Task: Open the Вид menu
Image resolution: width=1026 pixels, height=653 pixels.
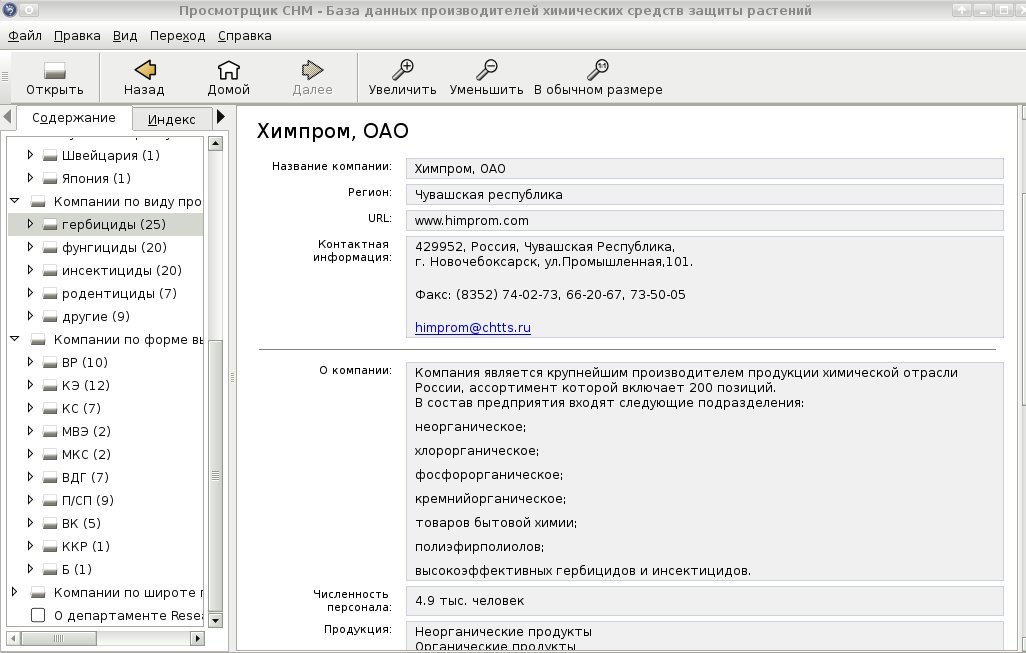Action: [x=125, y=36]
